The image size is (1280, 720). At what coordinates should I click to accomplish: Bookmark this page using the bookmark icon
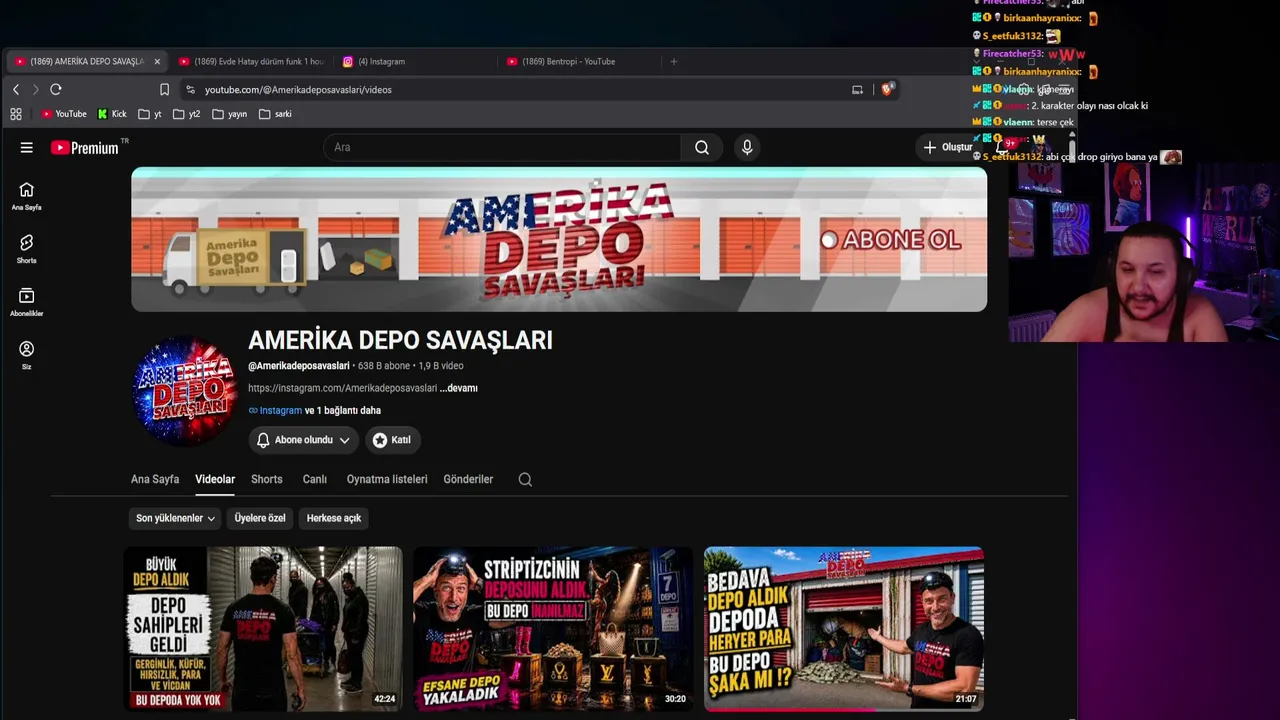tap(164, 89)
